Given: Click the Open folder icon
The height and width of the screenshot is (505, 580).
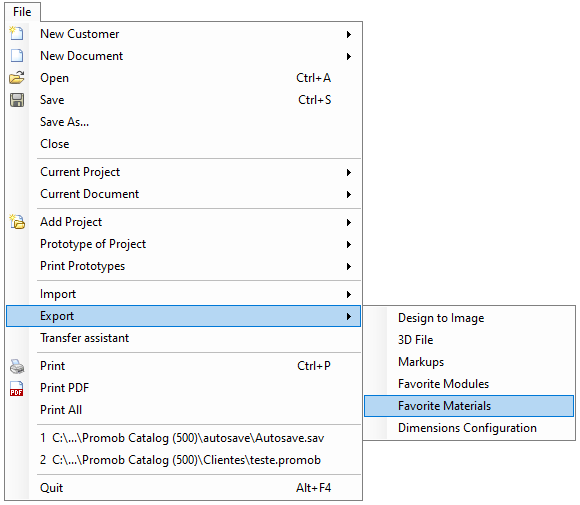Looking at the screenshot, I should [x=17, y=78].
